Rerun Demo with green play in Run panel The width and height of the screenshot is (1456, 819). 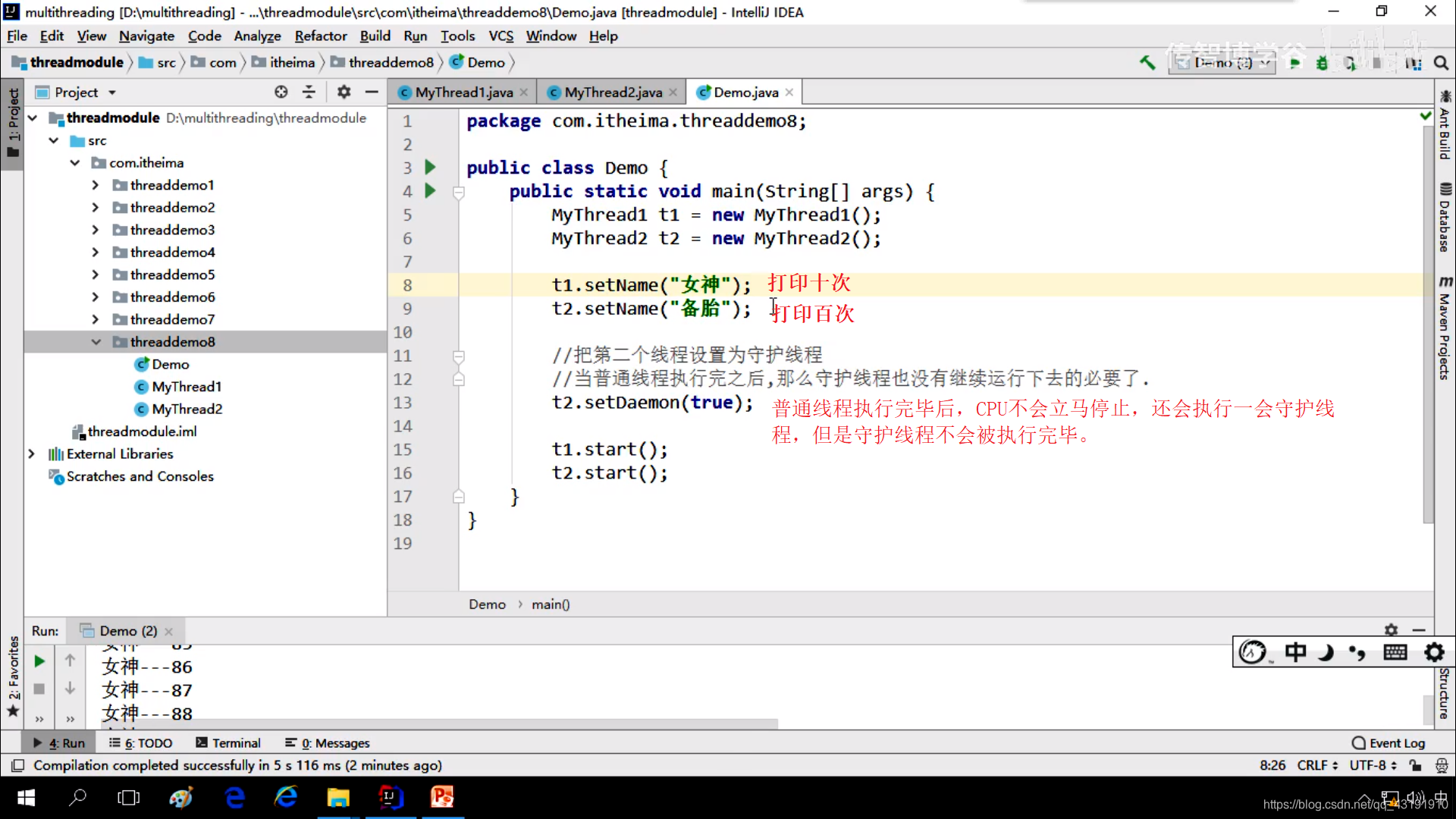39,661
